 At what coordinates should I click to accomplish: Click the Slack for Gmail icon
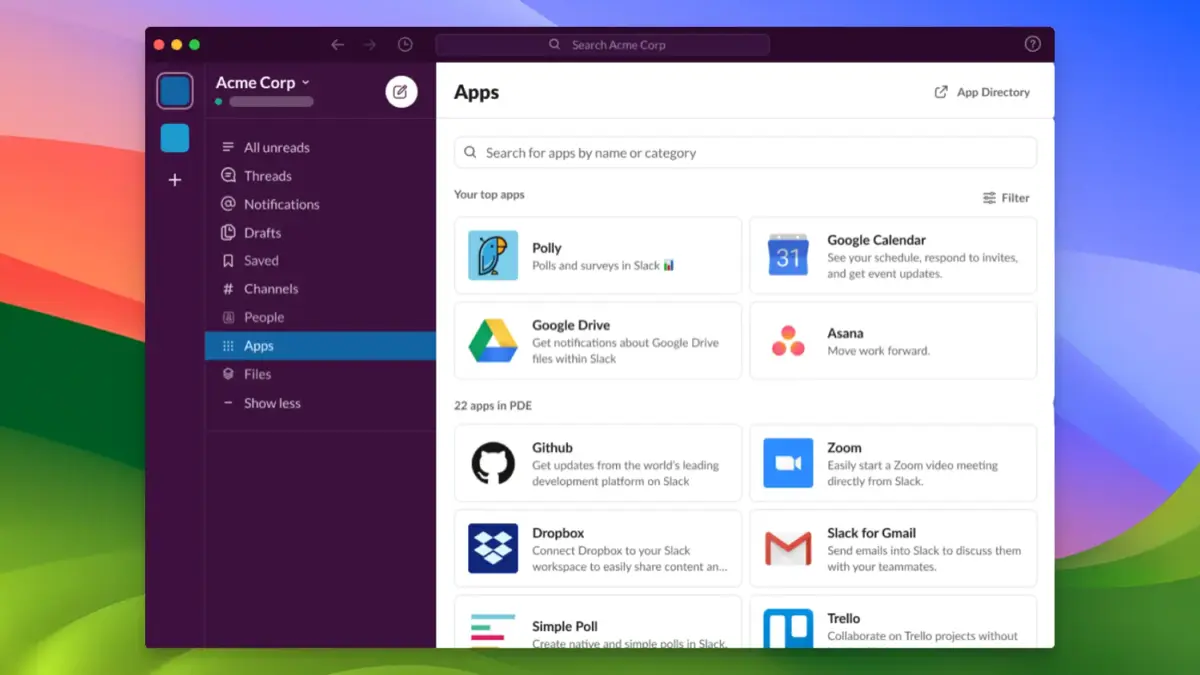coord(787,548)
